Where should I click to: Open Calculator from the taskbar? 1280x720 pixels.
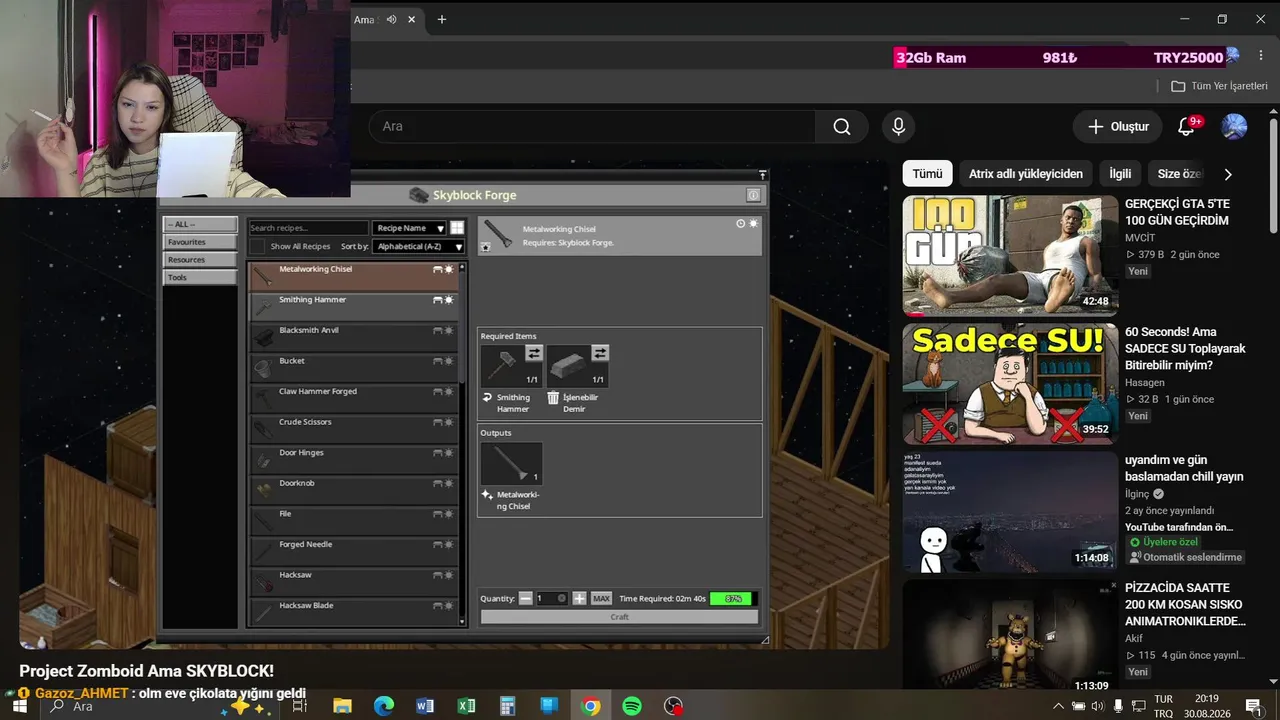tap(507, 706)
